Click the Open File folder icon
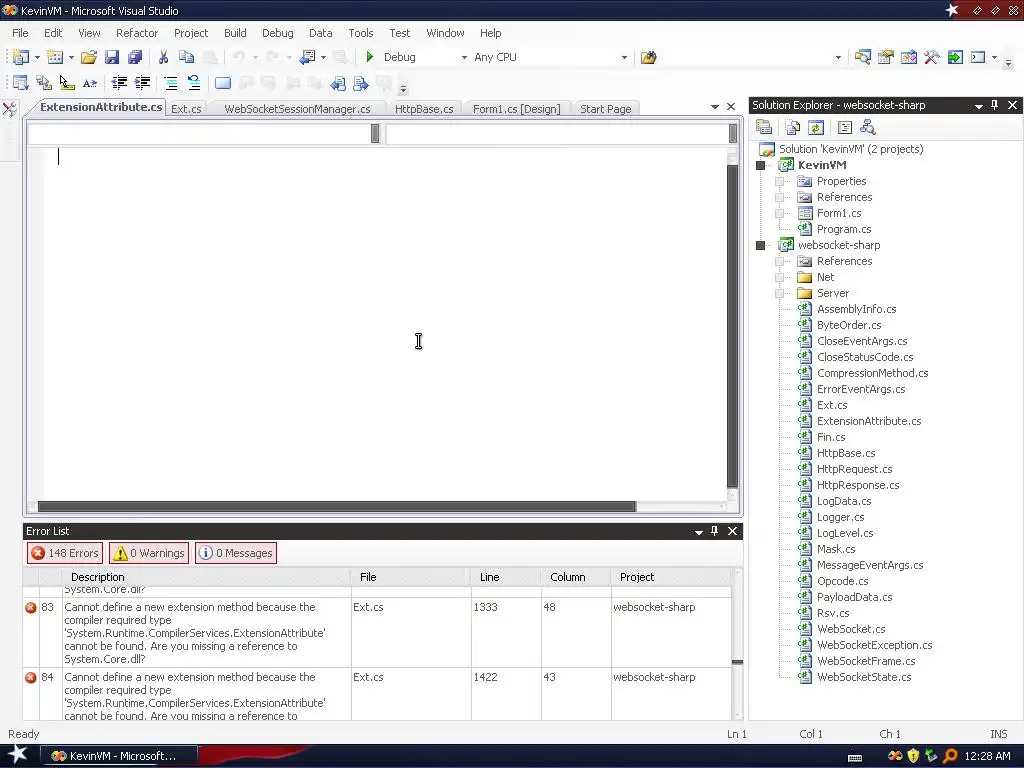Screen dimensions: 1024x768 [89, 57]
